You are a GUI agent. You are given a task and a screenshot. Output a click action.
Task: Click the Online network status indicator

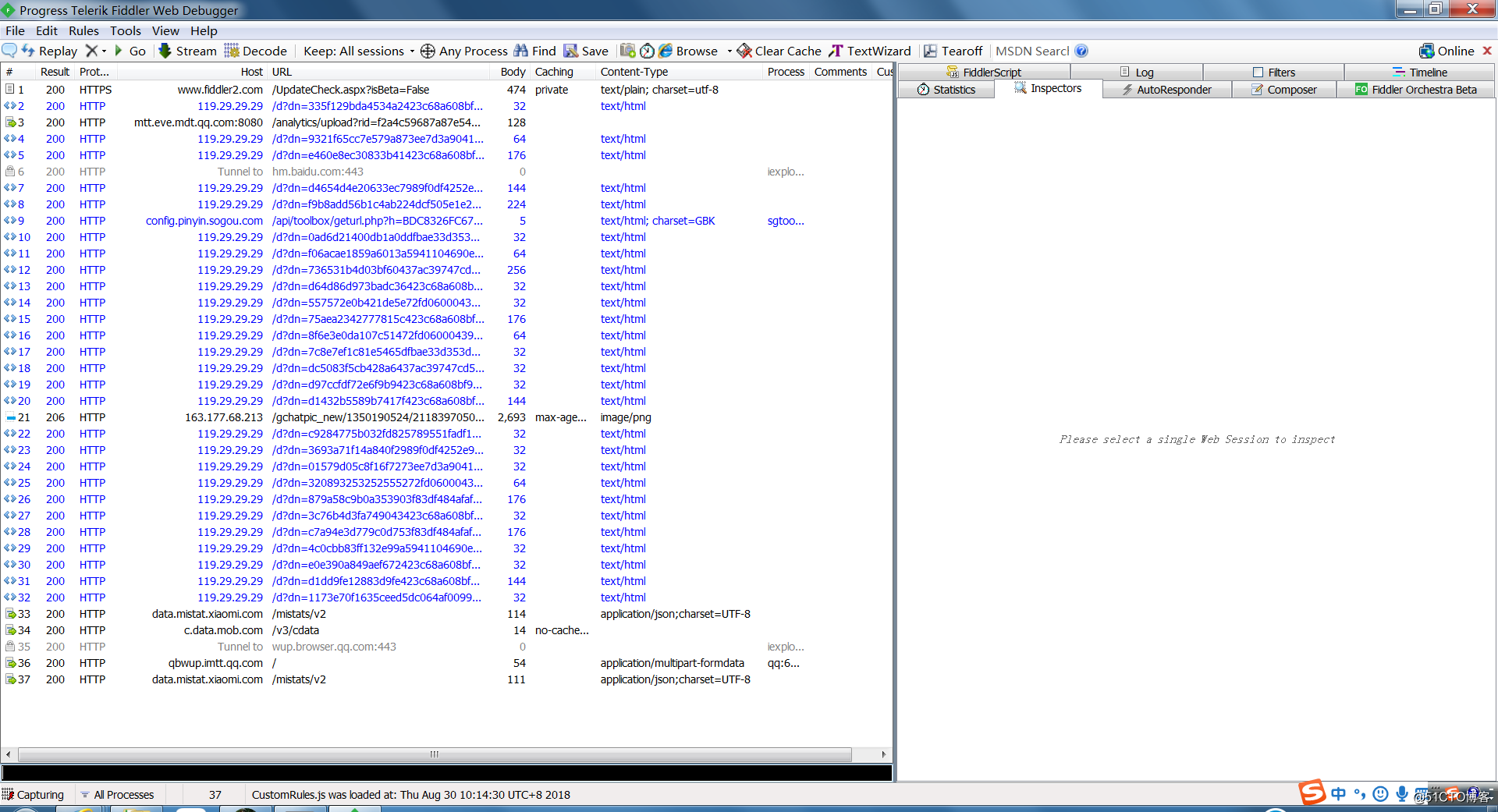tap(1447, 51)
